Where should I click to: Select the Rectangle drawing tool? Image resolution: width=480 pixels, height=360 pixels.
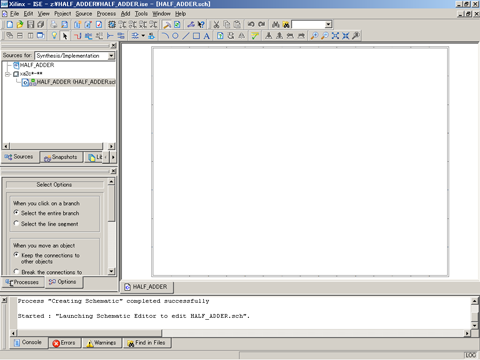pos(196,36)
